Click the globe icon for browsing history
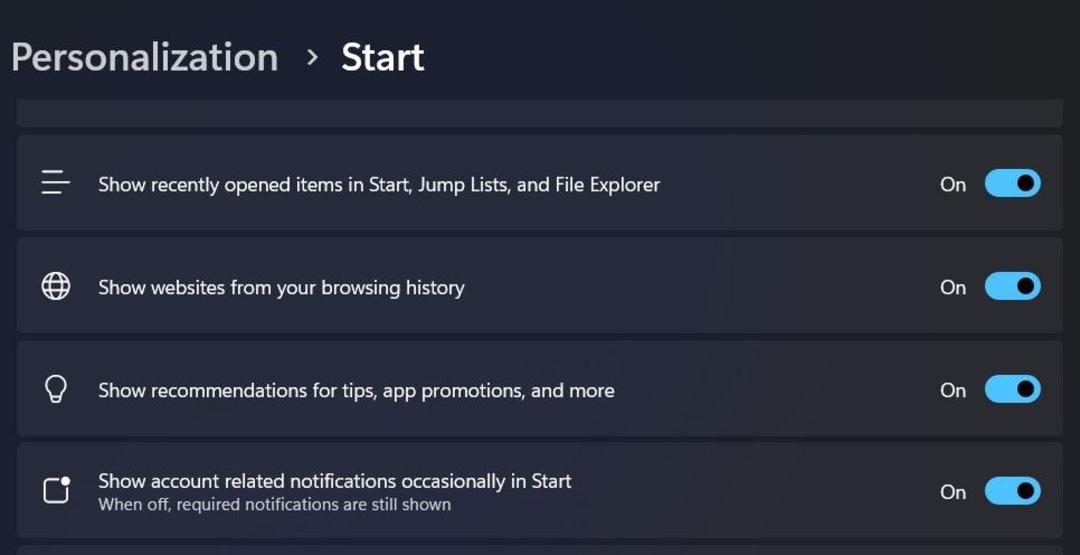The image size is (1080, 555). coord(56,286)
